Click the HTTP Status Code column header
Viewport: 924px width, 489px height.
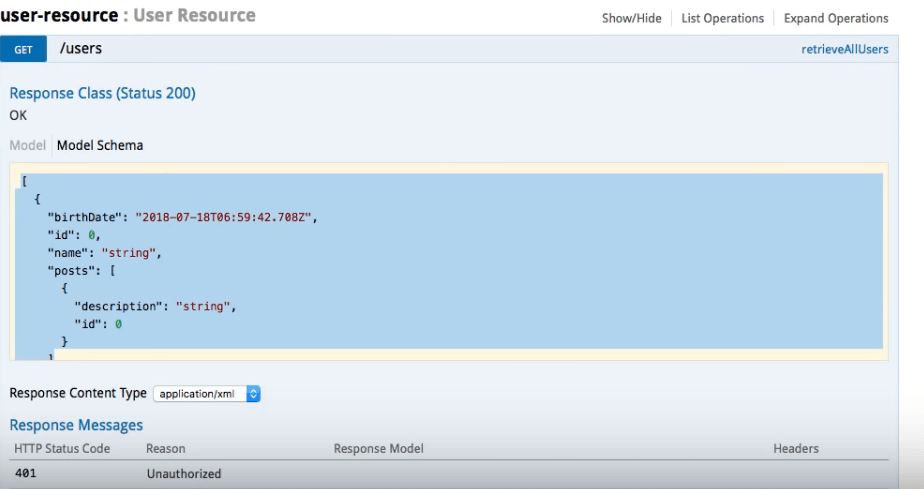(x=62, y=448)
